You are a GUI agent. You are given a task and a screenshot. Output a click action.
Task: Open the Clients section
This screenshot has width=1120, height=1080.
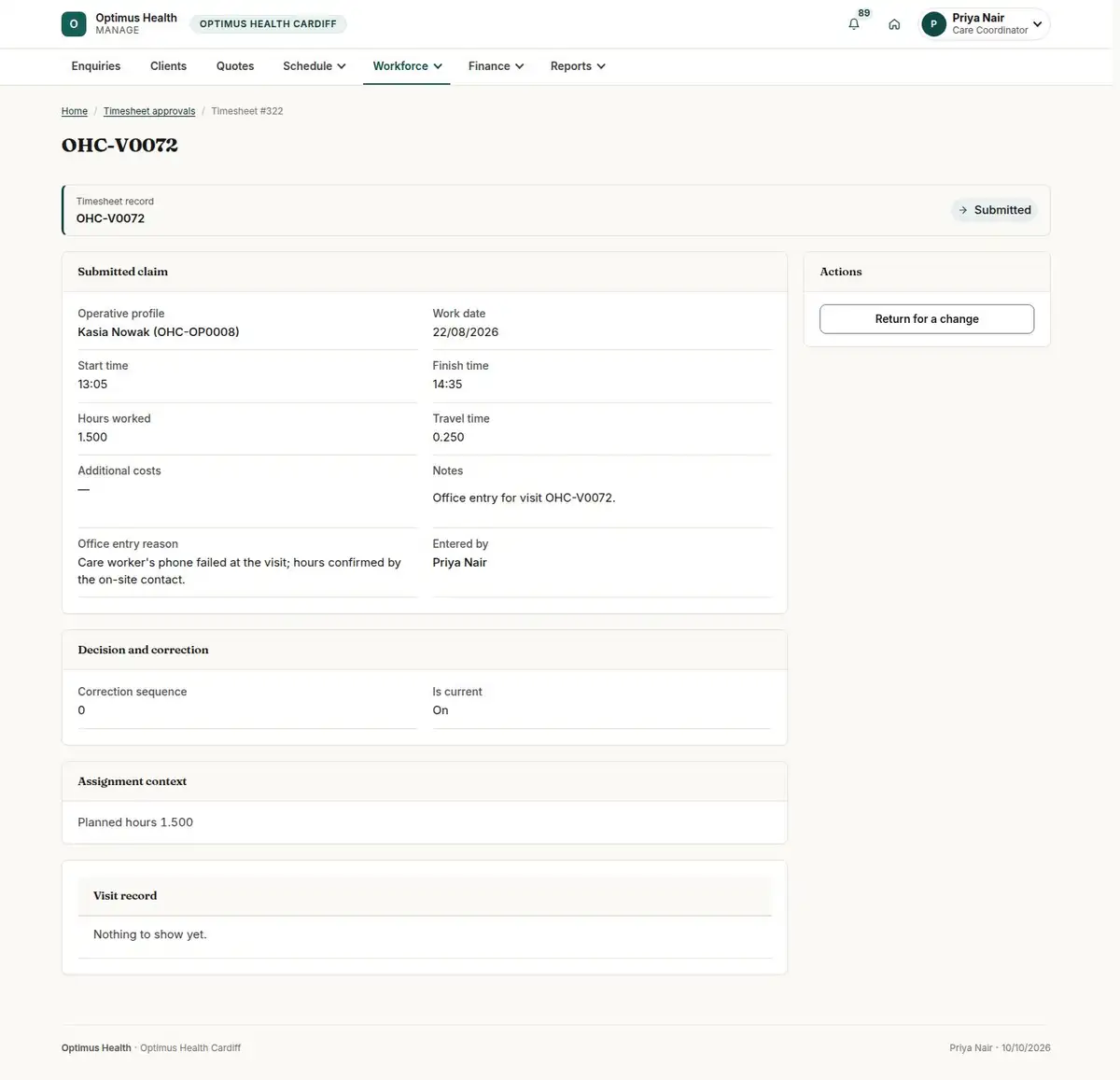tap(168, 66)
